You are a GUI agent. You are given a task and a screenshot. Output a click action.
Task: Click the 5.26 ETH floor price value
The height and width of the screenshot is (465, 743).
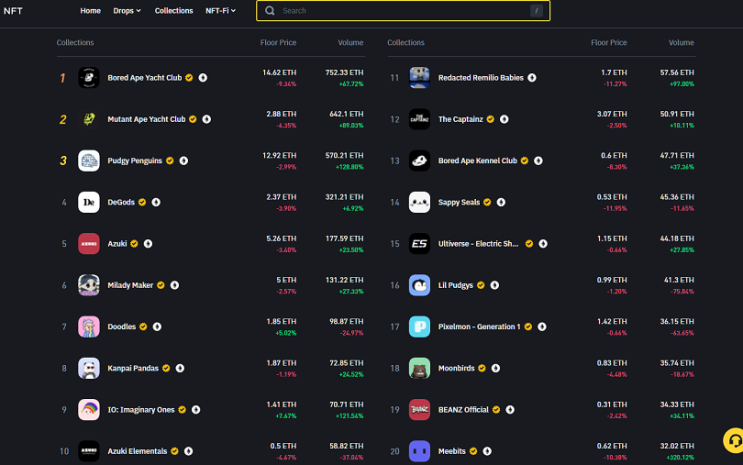tap(281, 238)
